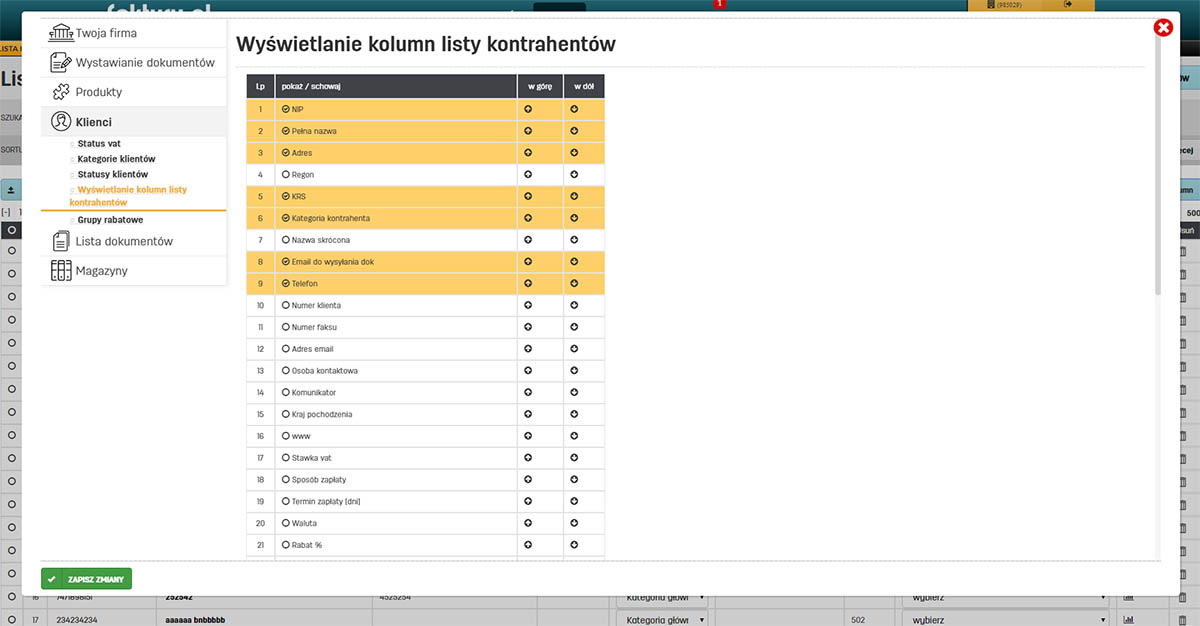Select Status vat in the Klienci submenu
1200x626 pixels.
pos(100,142)
